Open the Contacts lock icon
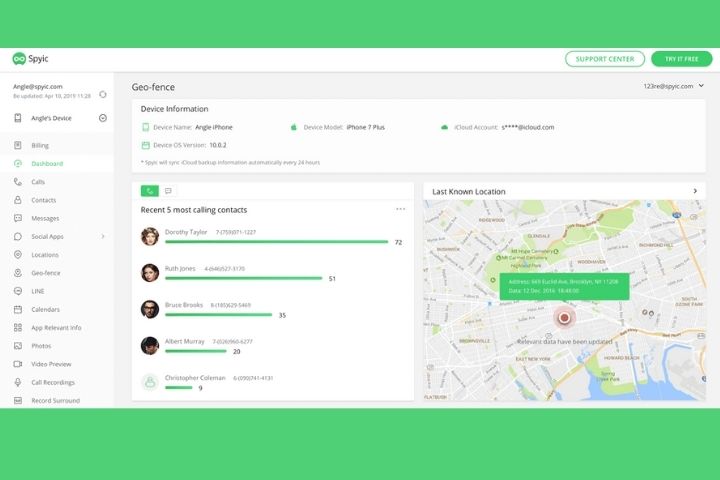This screenshot has width=720, height=480. pyautogui.click(x=17, y=200)
